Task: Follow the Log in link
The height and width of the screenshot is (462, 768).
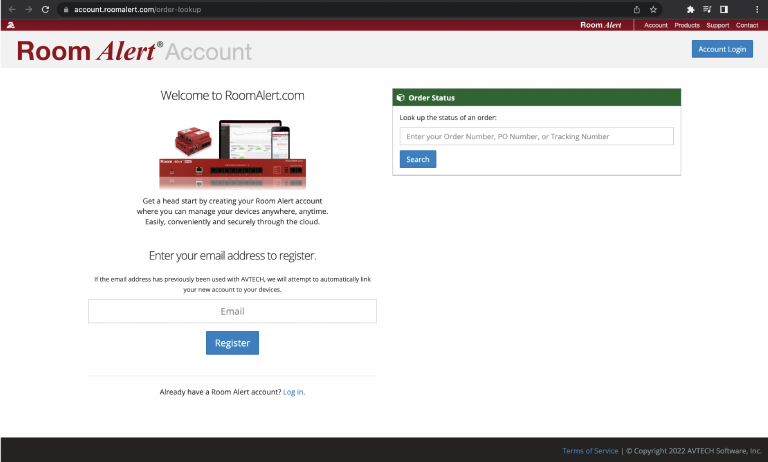Action: click(x=293, y=392)
